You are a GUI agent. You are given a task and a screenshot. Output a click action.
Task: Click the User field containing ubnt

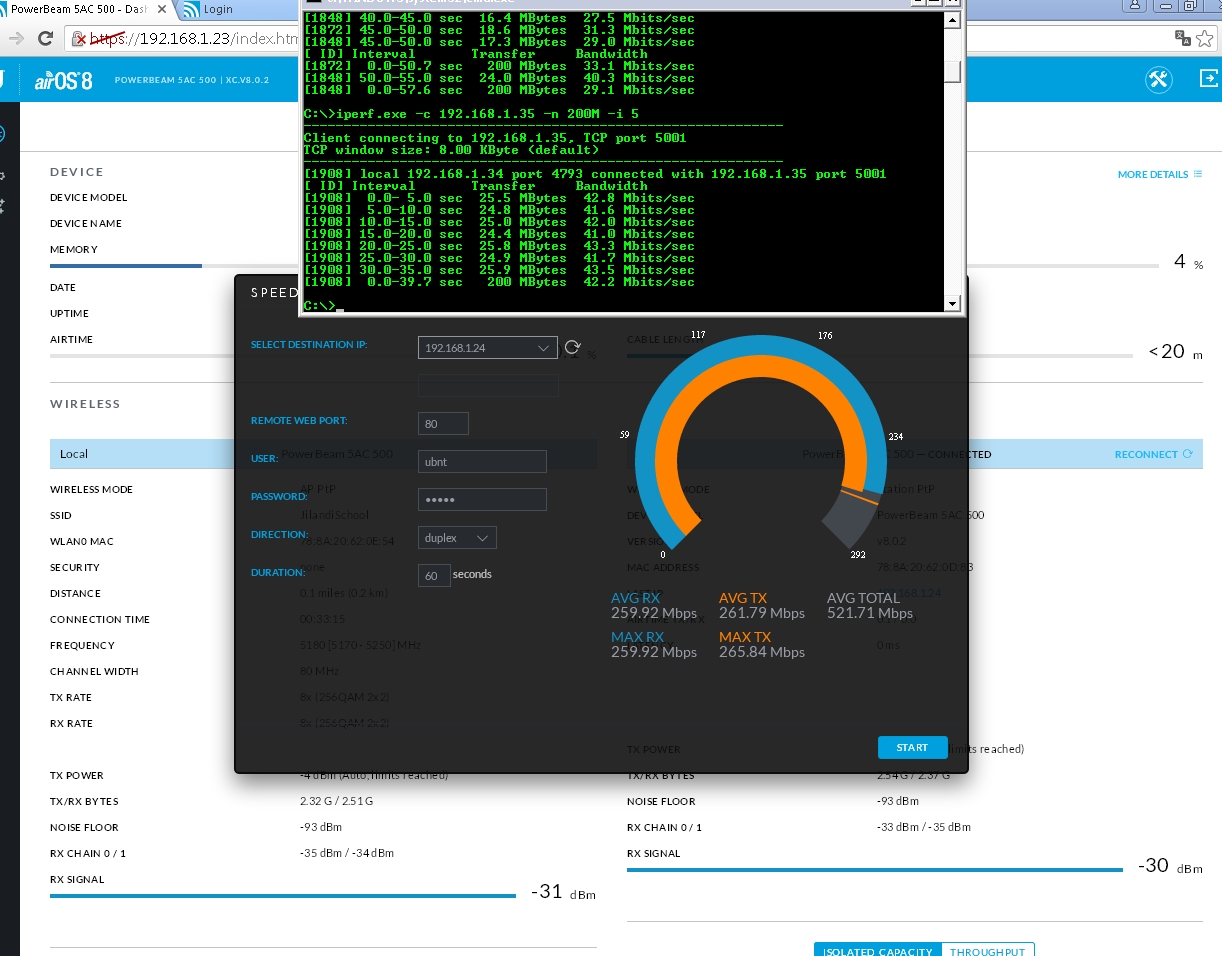(x=482, y=461)
